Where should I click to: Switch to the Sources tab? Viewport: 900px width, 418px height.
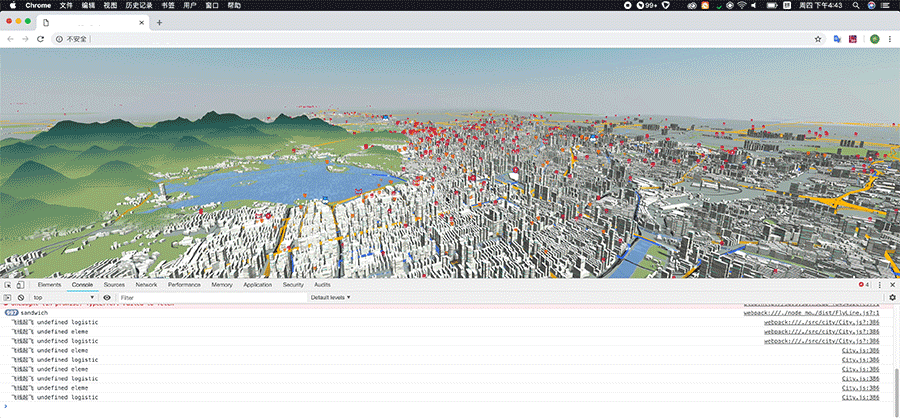(114, 285)
